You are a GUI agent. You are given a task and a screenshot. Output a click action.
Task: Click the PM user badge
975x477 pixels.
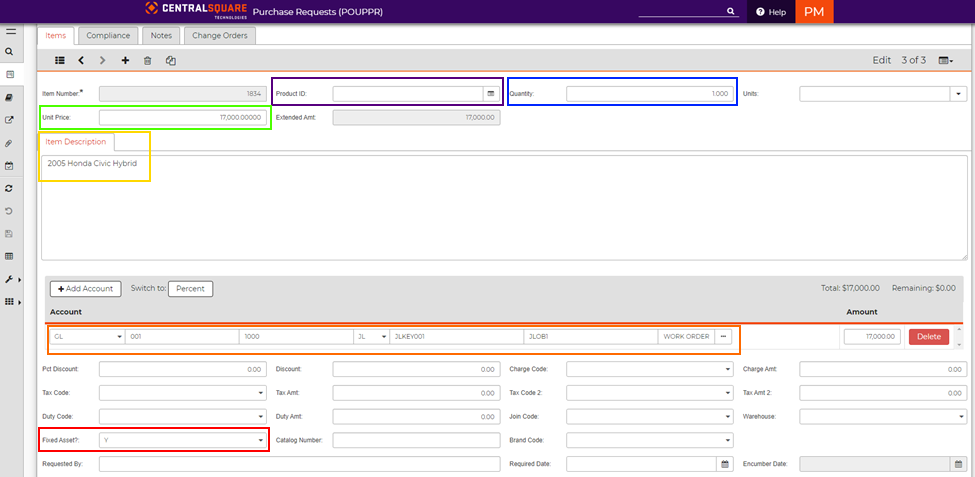tap(814, 12)
